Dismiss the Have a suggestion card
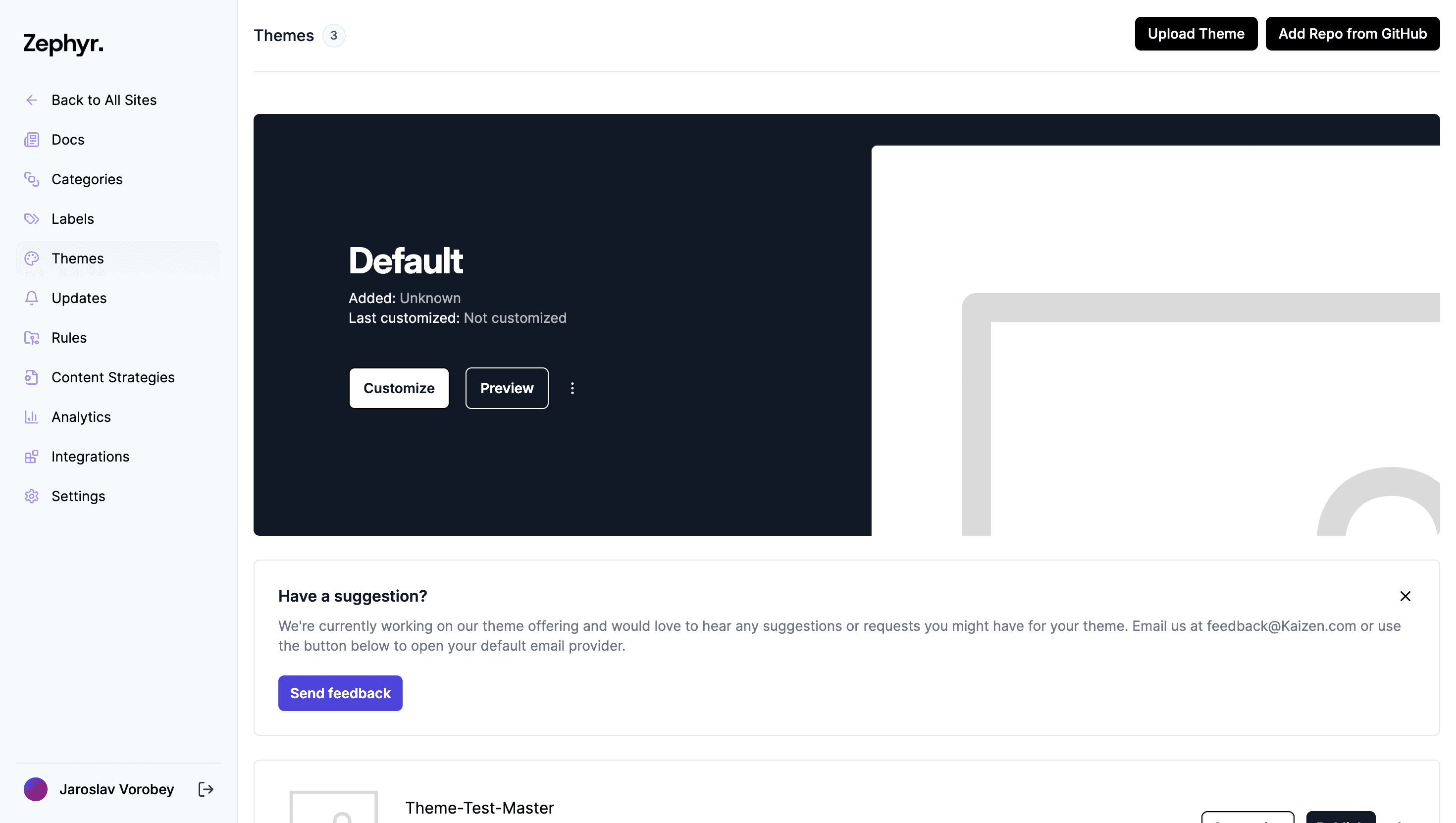1456x823 pixels. click(x=1405, y=596)
